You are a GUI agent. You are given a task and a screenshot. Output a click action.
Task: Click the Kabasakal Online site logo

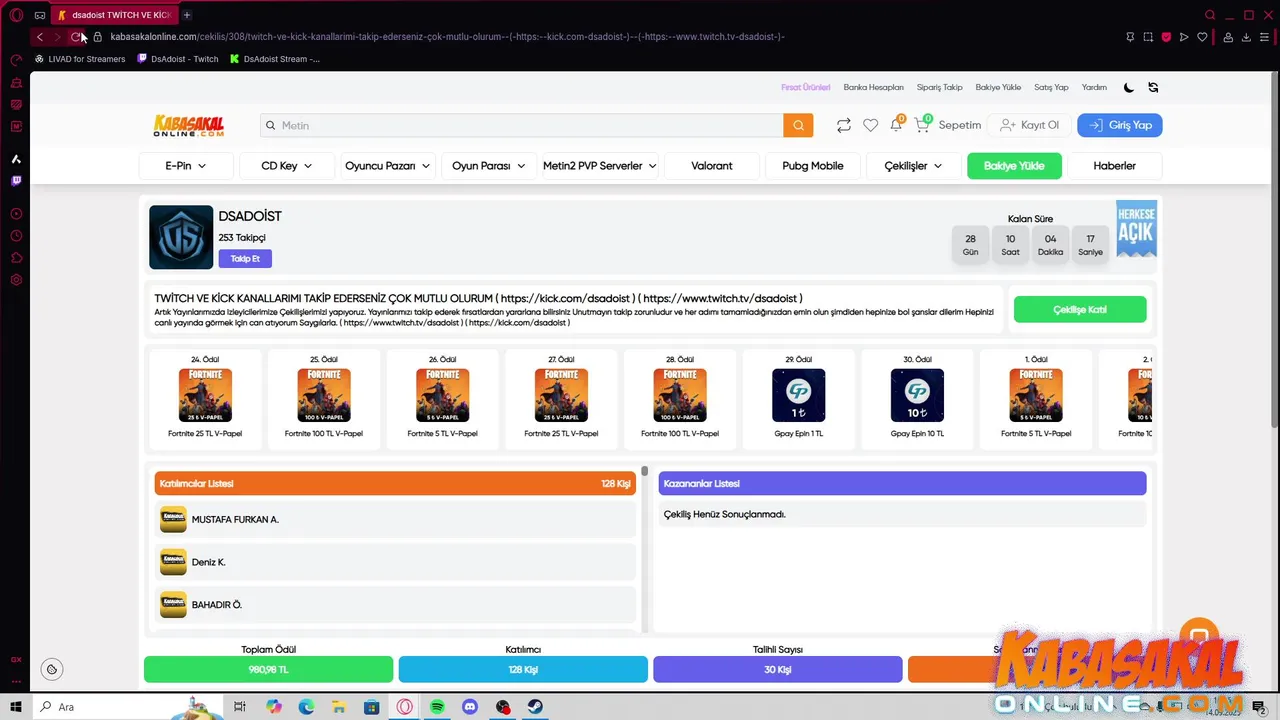188,125
